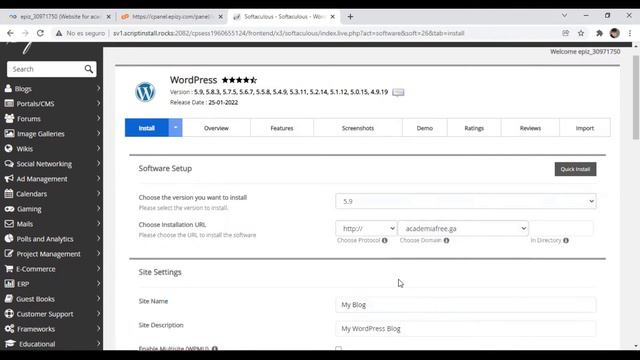Image resolution: width=640 pixels, height=360 pixels.
Task: Click the Project Management icon
Action: pyautogui.click(x=9, y=254)
